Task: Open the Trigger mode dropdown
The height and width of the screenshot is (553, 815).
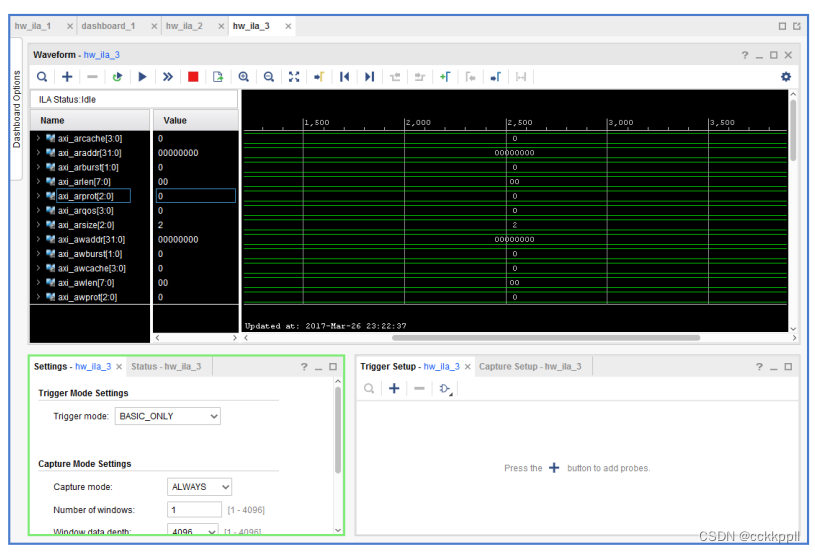Action: point(168,416)
